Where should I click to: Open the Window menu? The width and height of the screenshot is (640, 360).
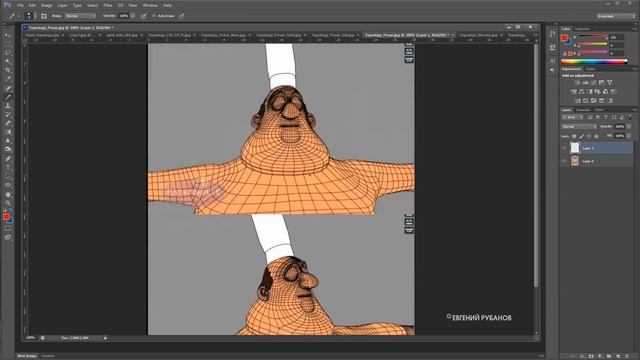pyautogui.click(x=150, y=5)
